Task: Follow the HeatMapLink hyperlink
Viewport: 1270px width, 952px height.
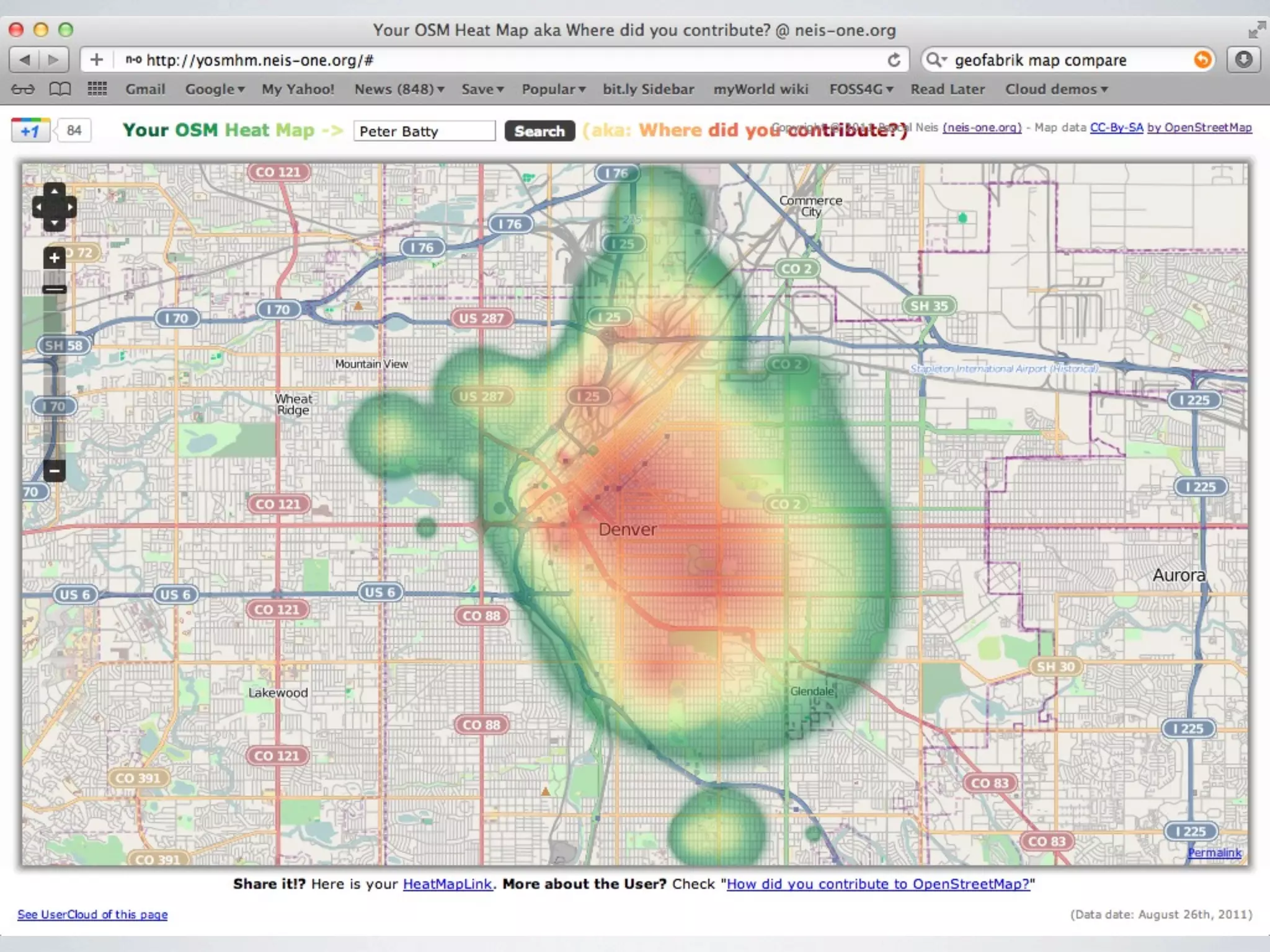Action: [x=447, y=884]
